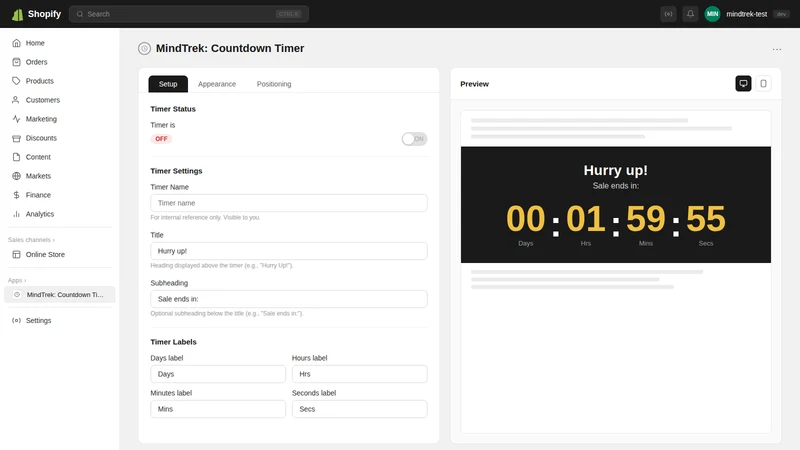Switch preview to mobile view
Screen dimensions: 800x450
(763, 83)
